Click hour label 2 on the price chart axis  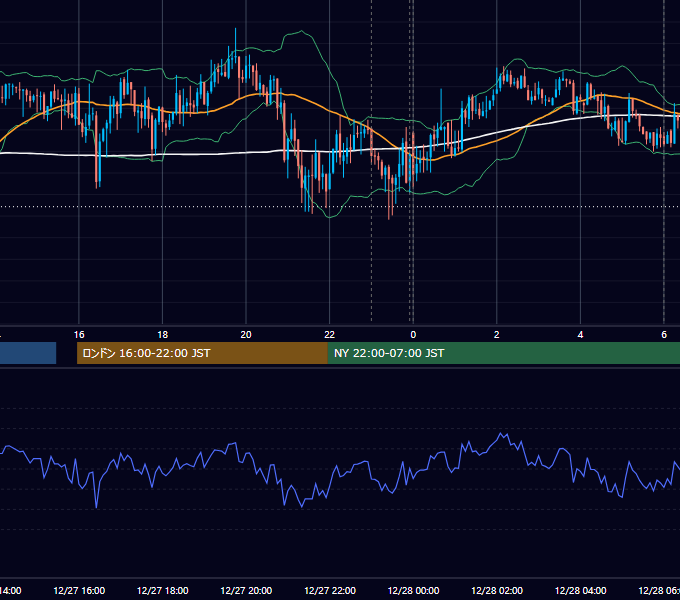pyautogui.click(x=497, y=335)
